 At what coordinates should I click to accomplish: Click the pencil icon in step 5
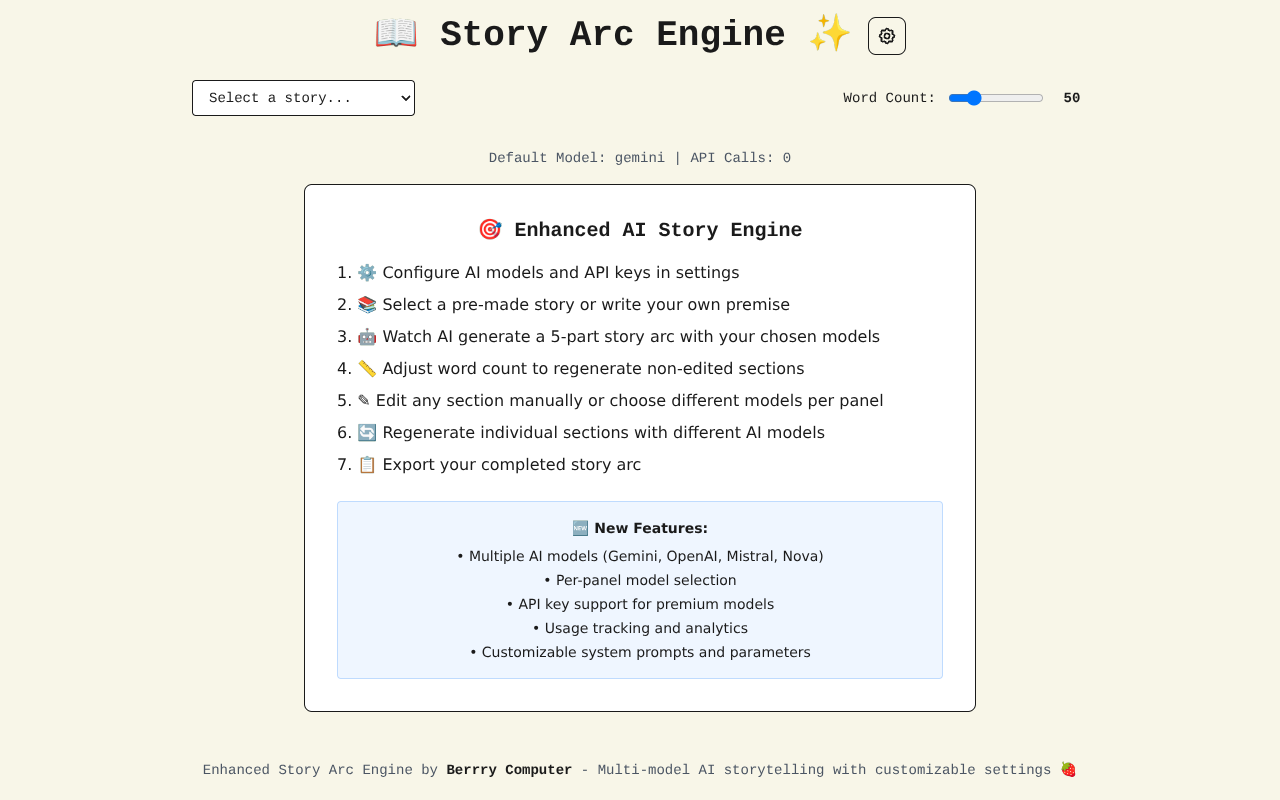pyautogui.click(x=366, y=399)
